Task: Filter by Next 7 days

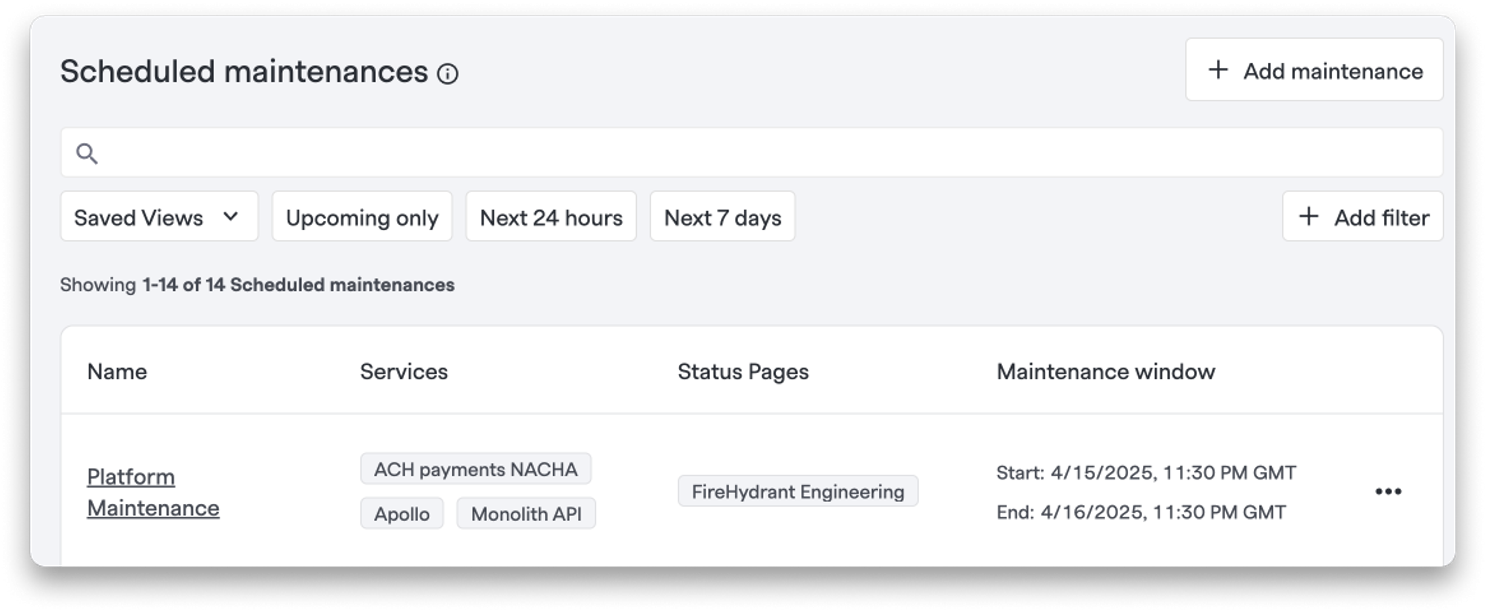Action: (x=723, y=217)
